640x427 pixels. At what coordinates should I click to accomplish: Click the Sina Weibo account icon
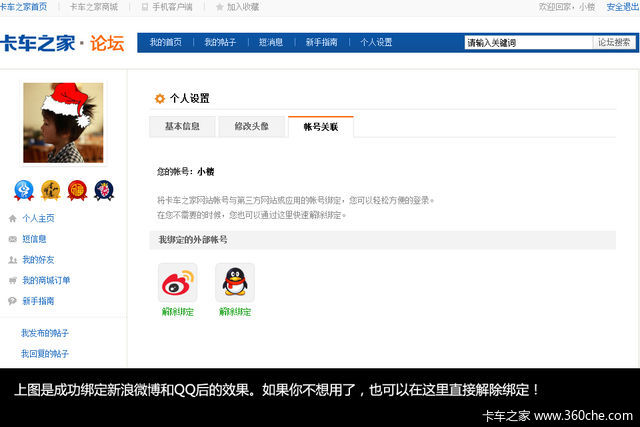coord(177,283)
